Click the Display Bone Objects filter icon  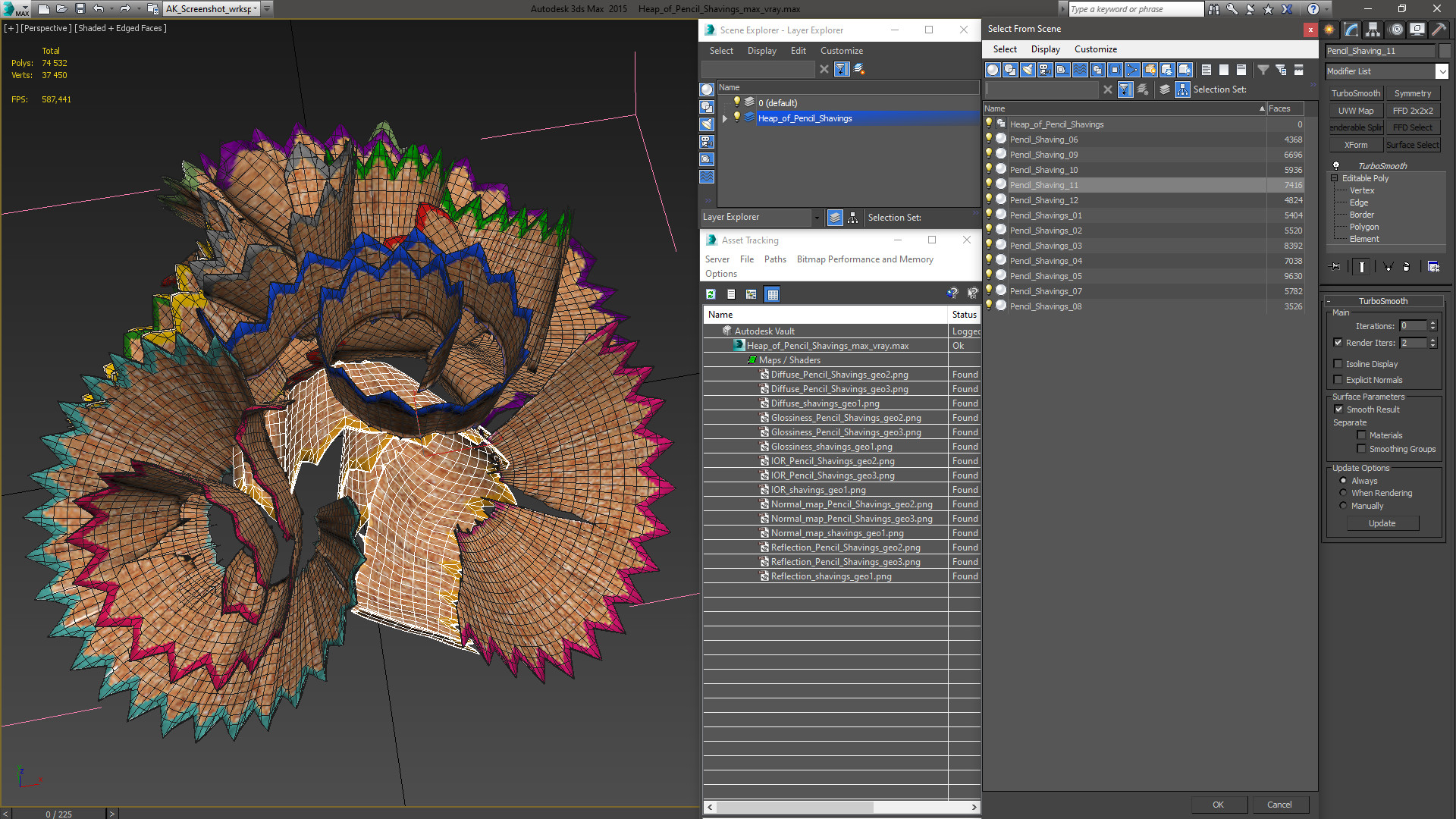click(x=1132, y=70)
